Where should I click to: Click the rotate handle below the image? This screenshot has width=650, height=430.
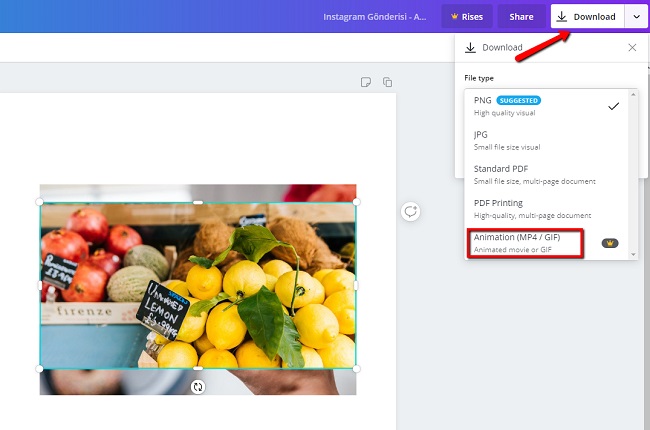(x=198, y=387)
